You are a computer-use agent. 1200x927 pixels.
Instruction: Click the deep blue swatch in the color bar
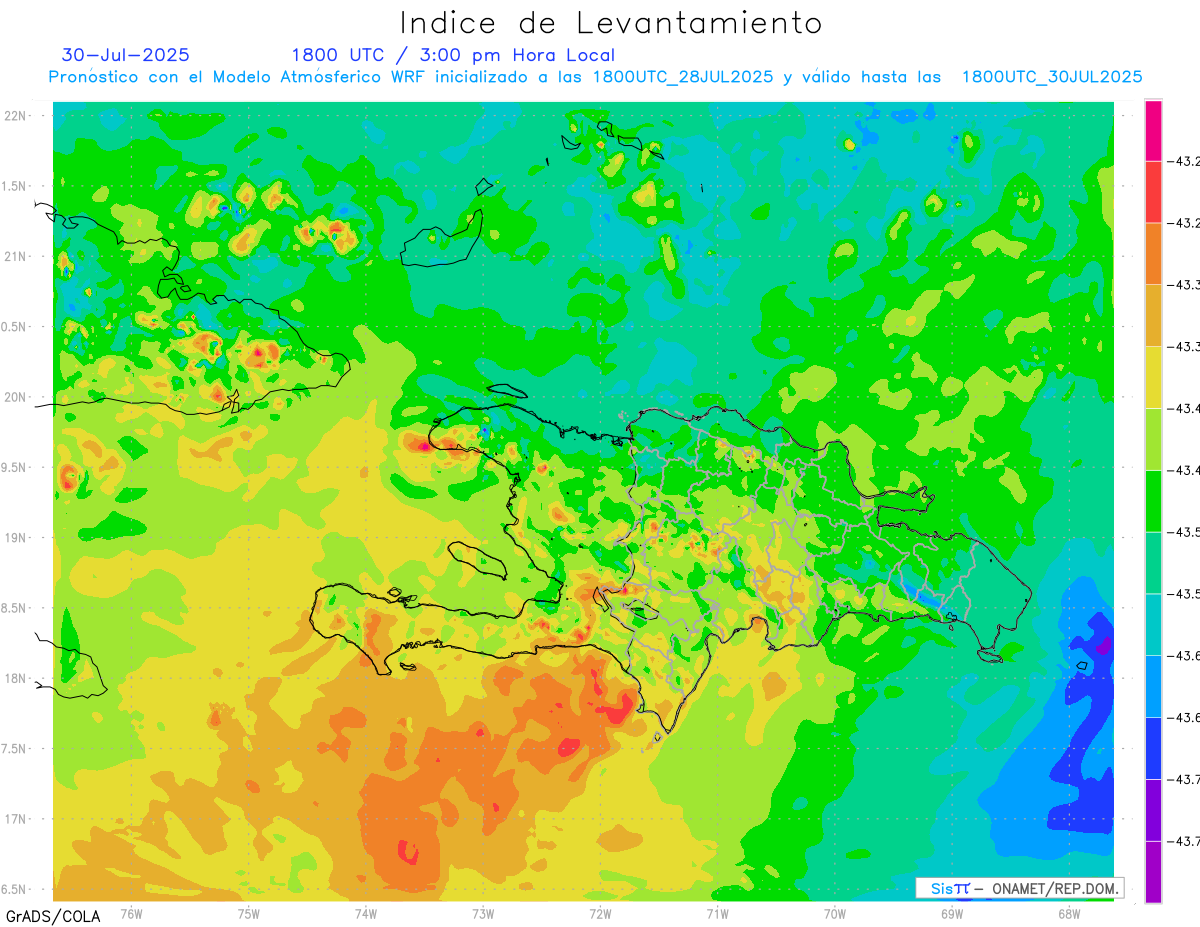click(x=1153, y=748)
